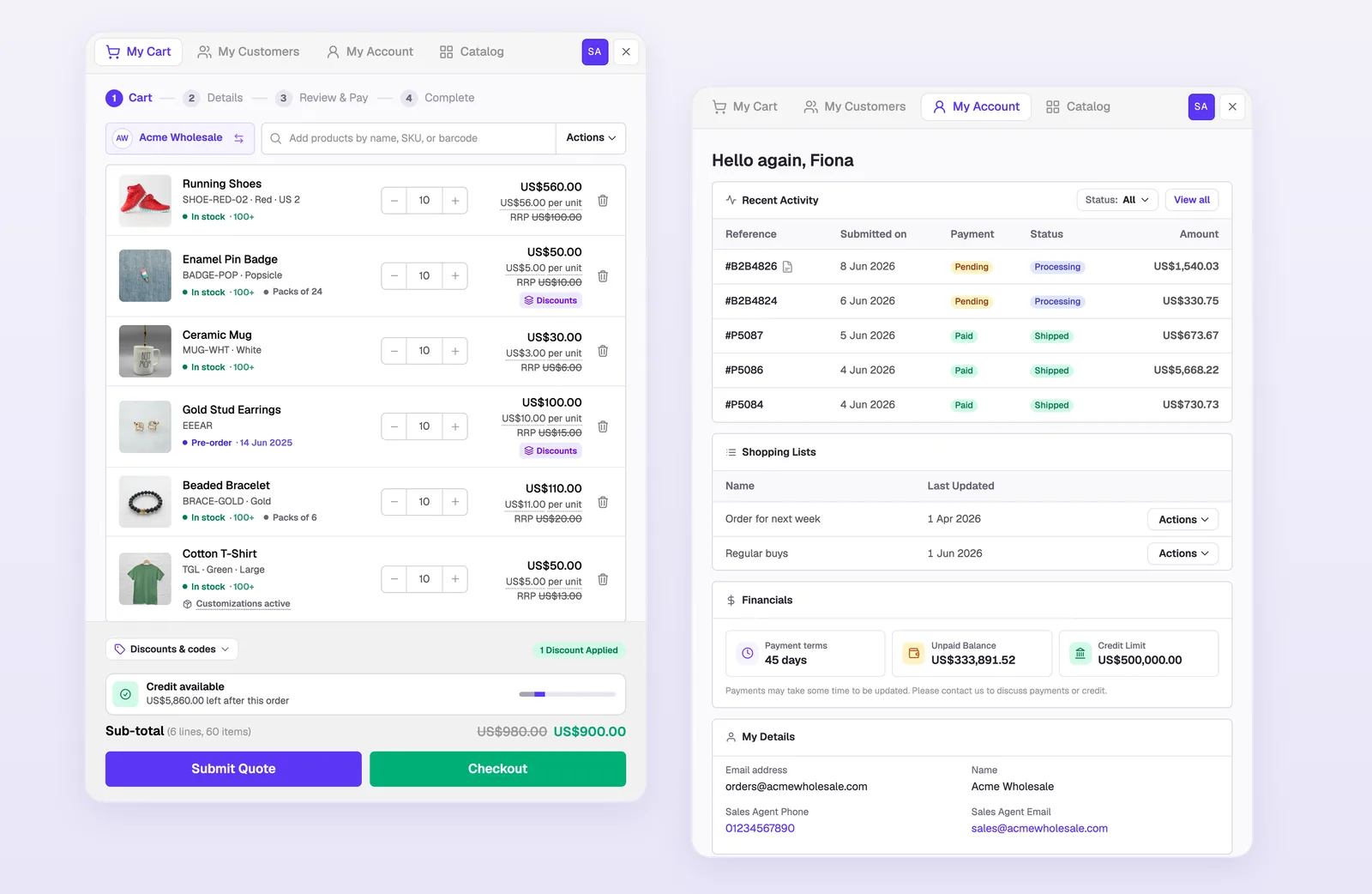
Task: Remove Beaded Bracelet with trash icon
Action: click(x=603, y=502)
